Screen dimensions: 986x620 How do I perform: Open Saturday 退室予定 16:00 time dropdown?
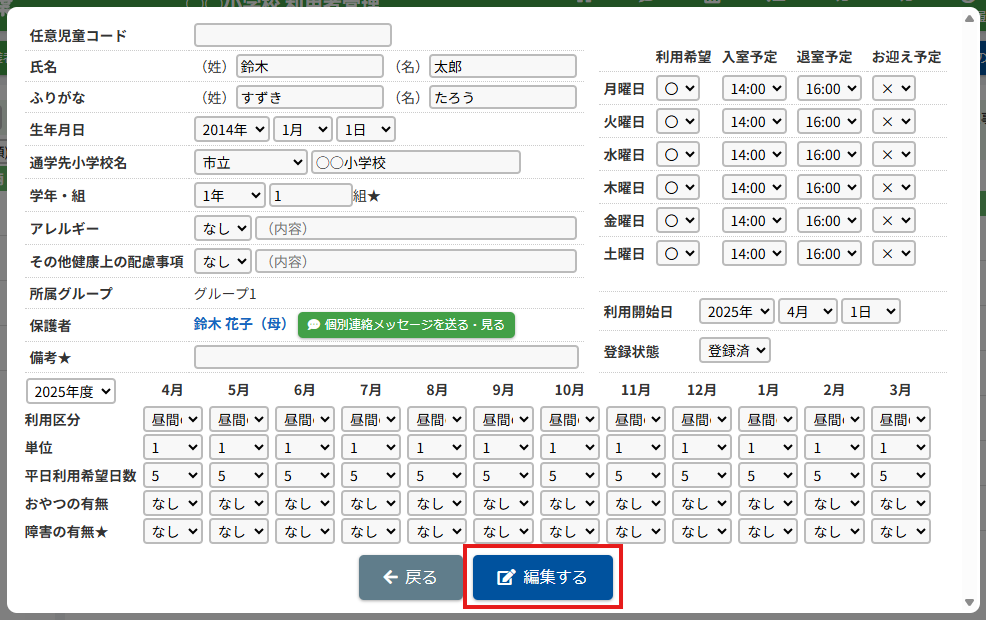tap(828, 254)
